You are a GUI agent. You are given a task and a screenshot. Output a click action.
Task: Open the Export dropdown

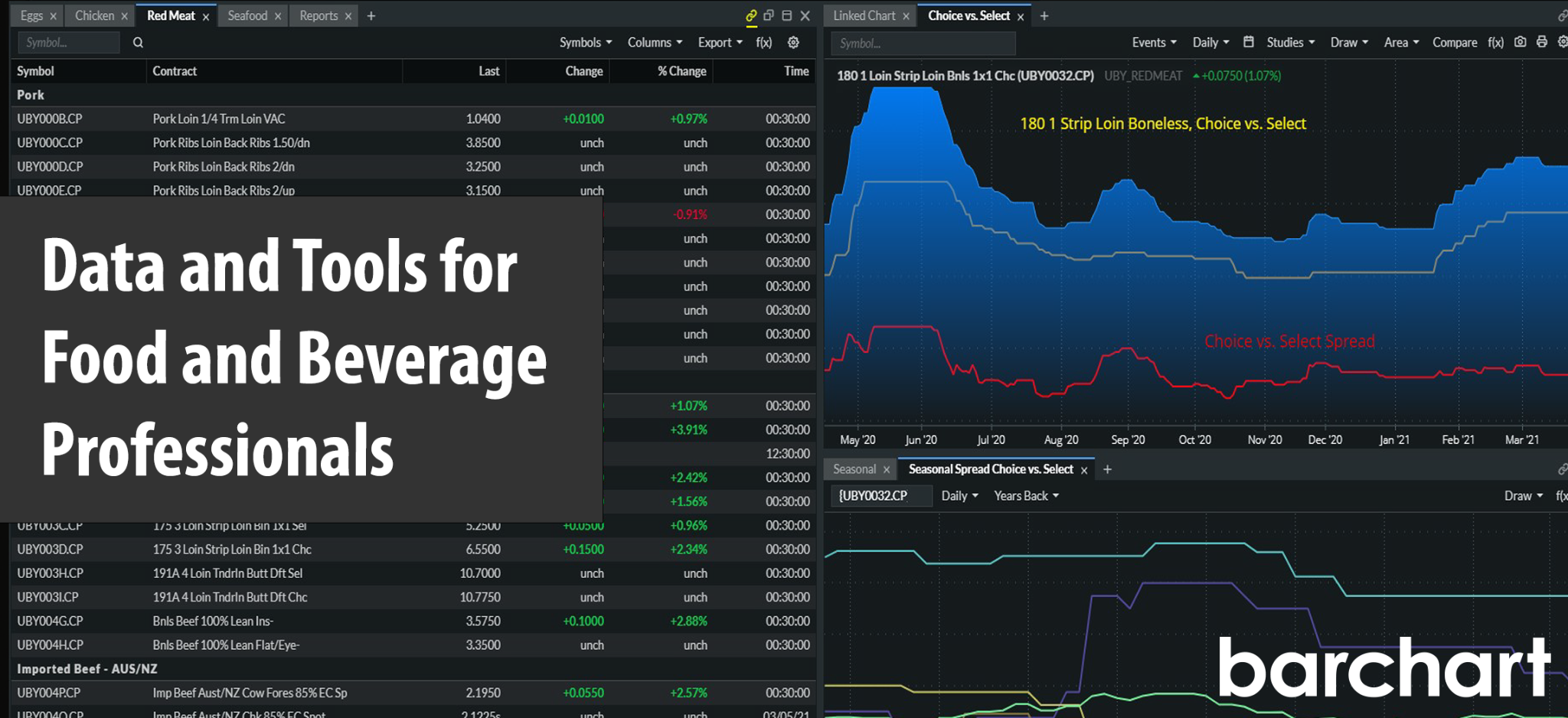(720, 43)
